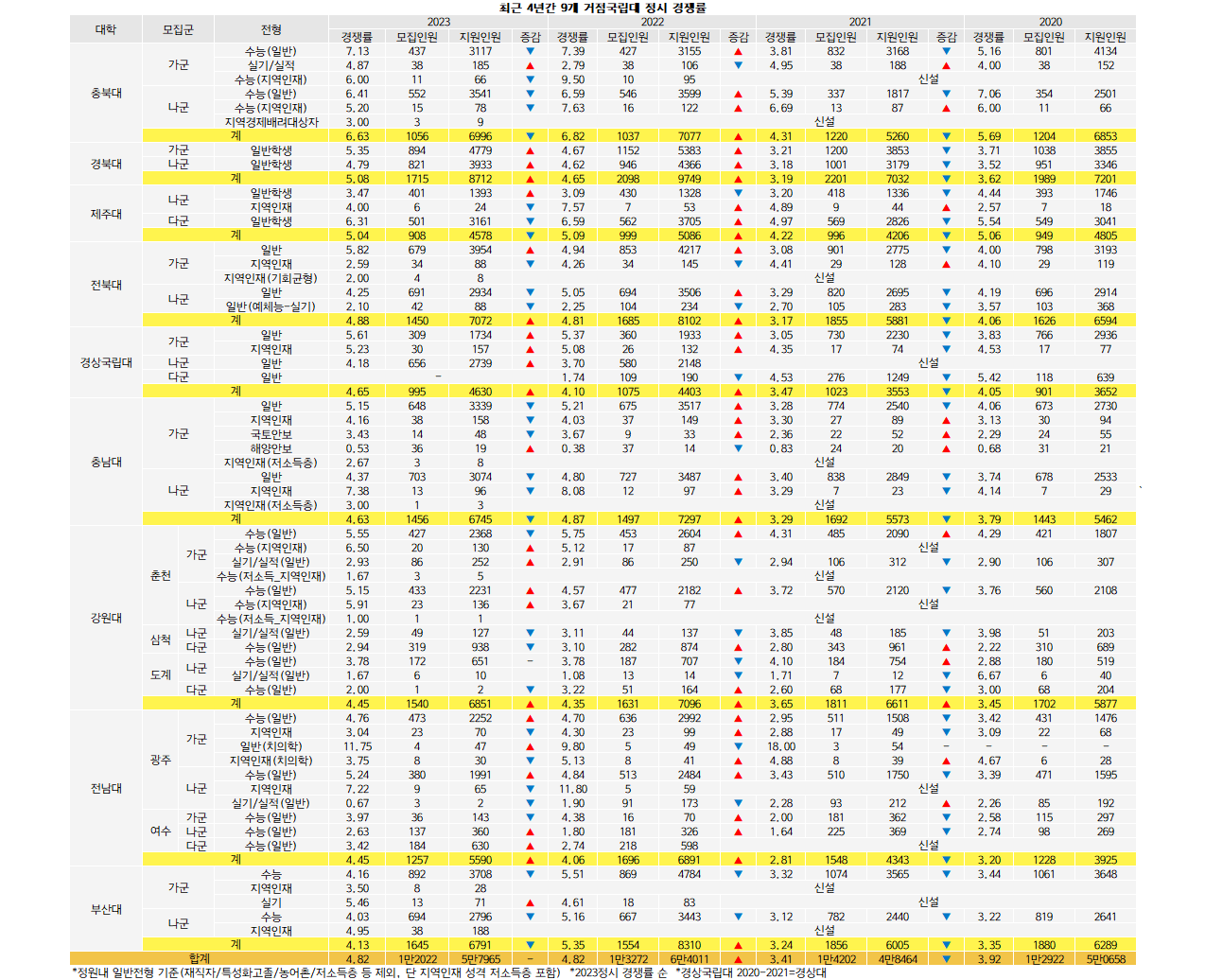The width and height of the screenshot is (1205, 980).
Task: Click the 전형 column header
Action: [x=271, y=29]
